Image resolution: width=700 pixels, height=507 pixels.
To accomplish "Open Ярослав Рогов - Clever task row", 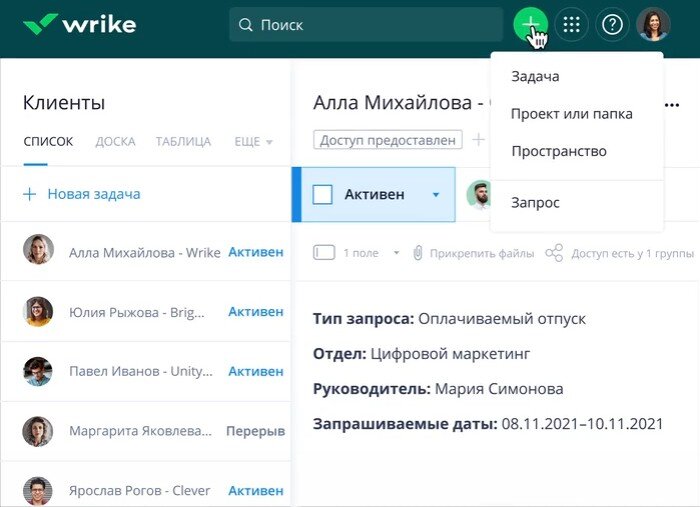I will tap(146, 485).
